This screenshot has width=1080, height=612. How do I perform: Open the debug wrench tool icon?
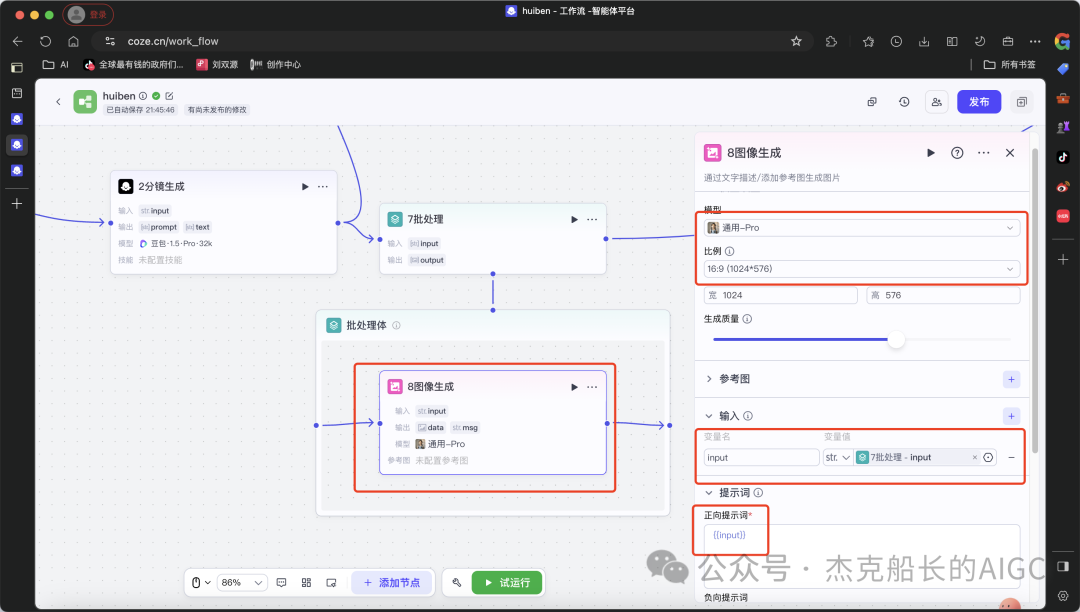457,583
